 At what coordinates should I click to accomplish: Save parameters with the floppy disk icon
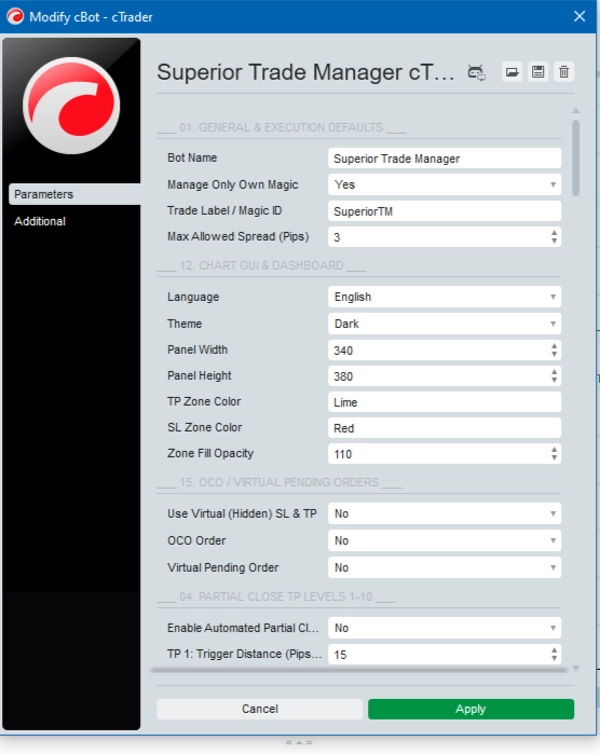click(538, 72)
